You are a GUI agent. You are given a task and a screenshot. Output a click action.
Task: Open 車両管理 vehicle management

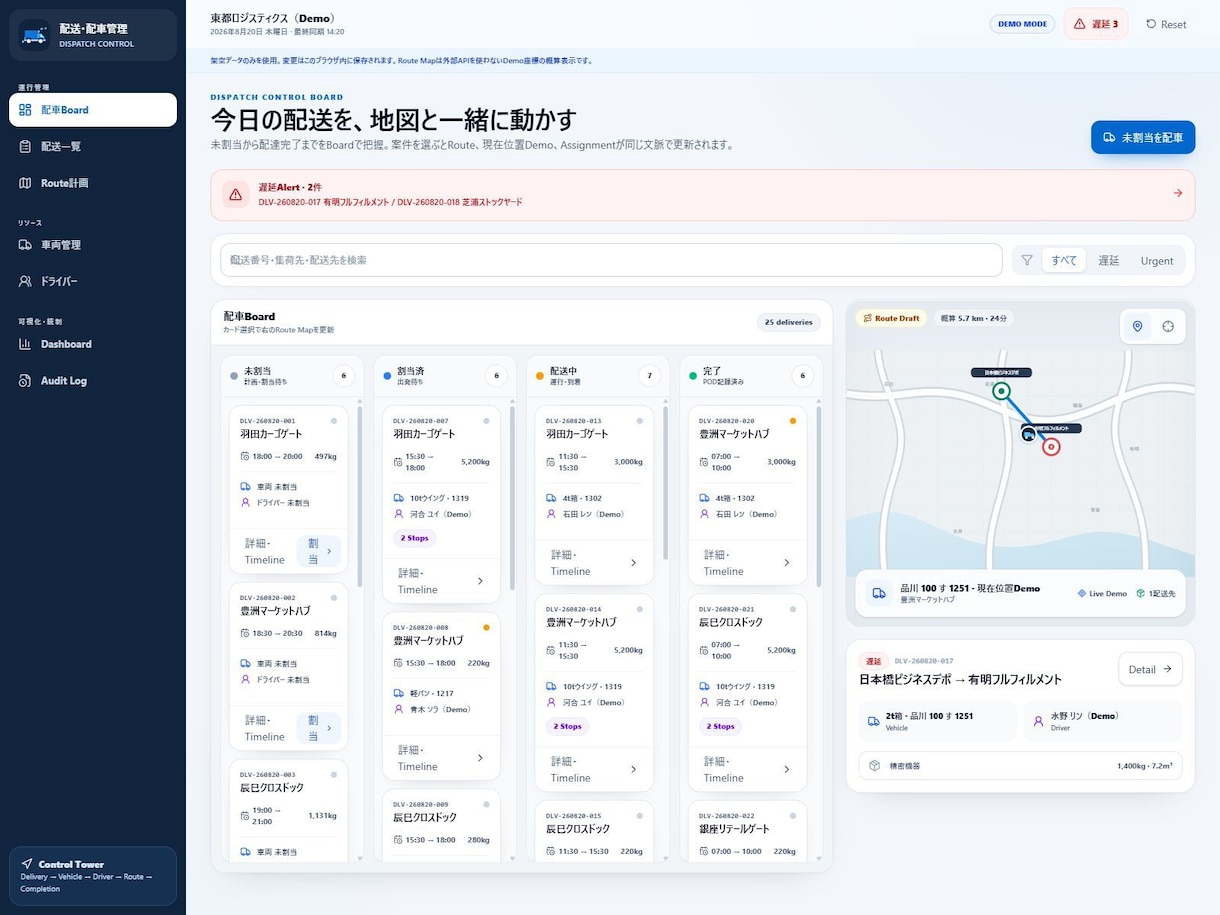point(93,245)
